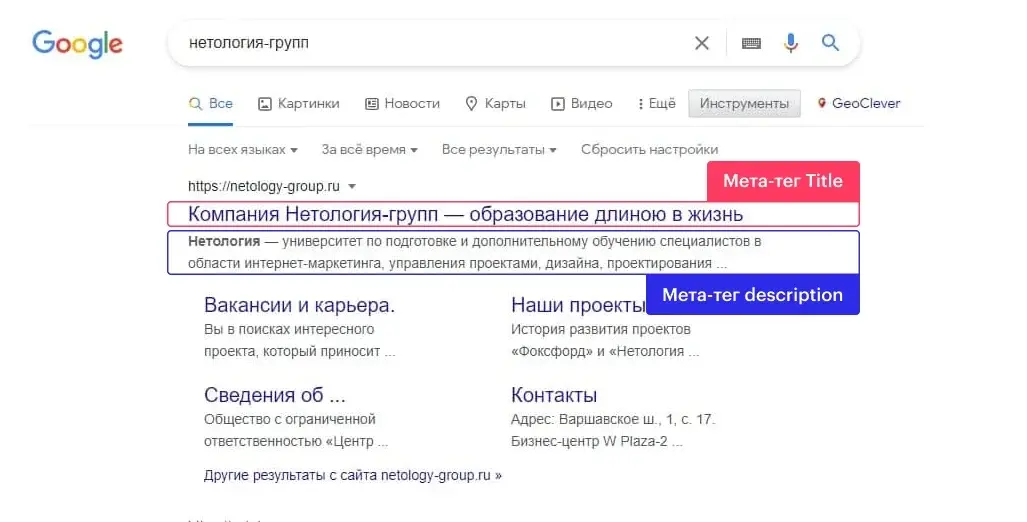The image size is (1027, 522).
Task: Click the snippet text starting with Нетология — университет
Action: tap(475, 252)
